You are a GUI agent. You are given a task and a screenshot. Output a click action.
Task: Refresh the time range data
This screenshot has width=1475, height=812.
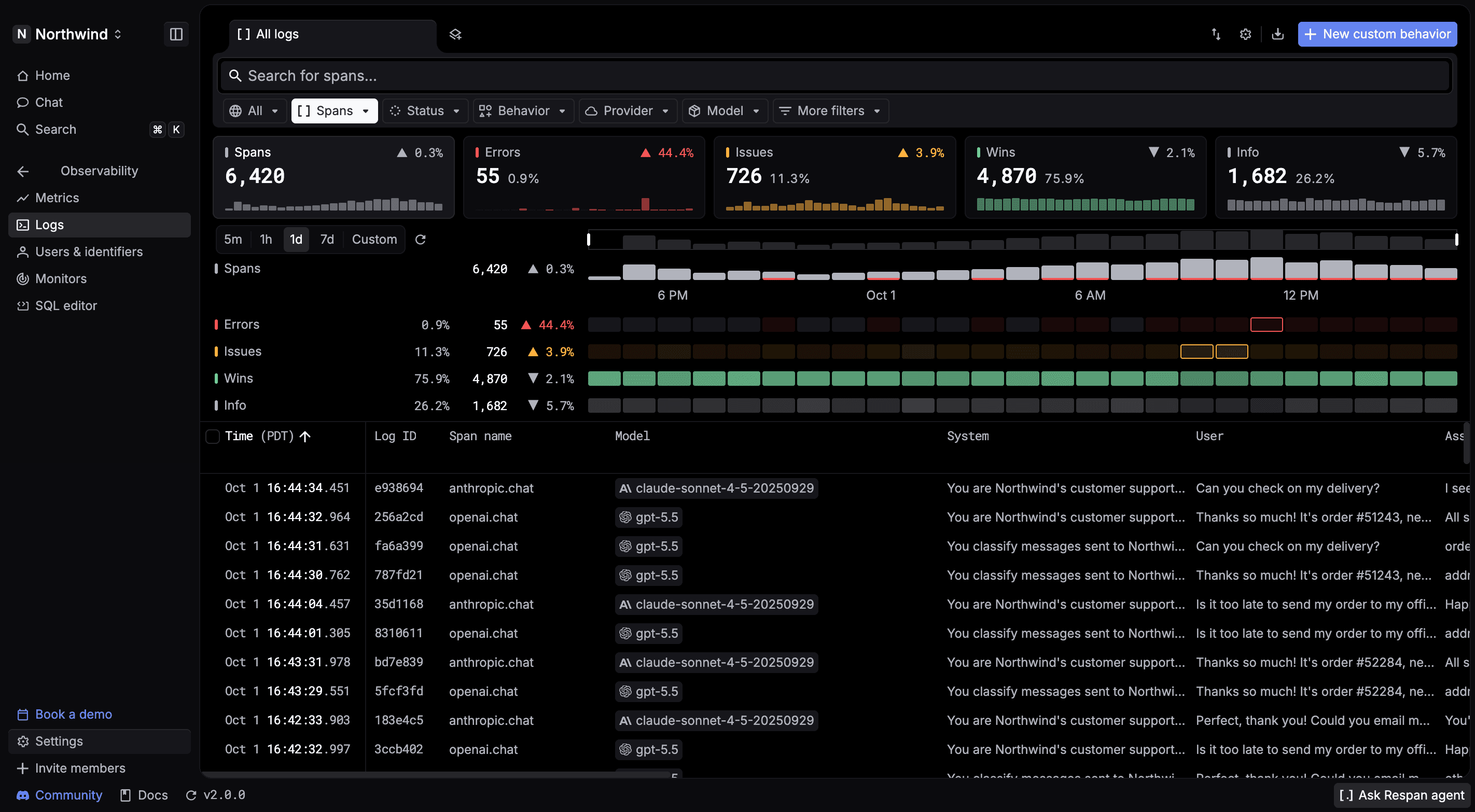click(420, 240)
